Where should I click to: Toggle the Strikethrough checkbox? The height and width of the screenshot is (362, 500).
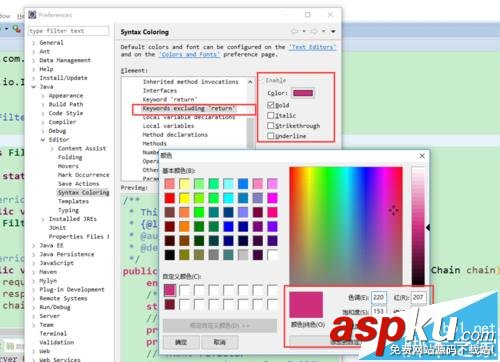click(x=271, y=126)
